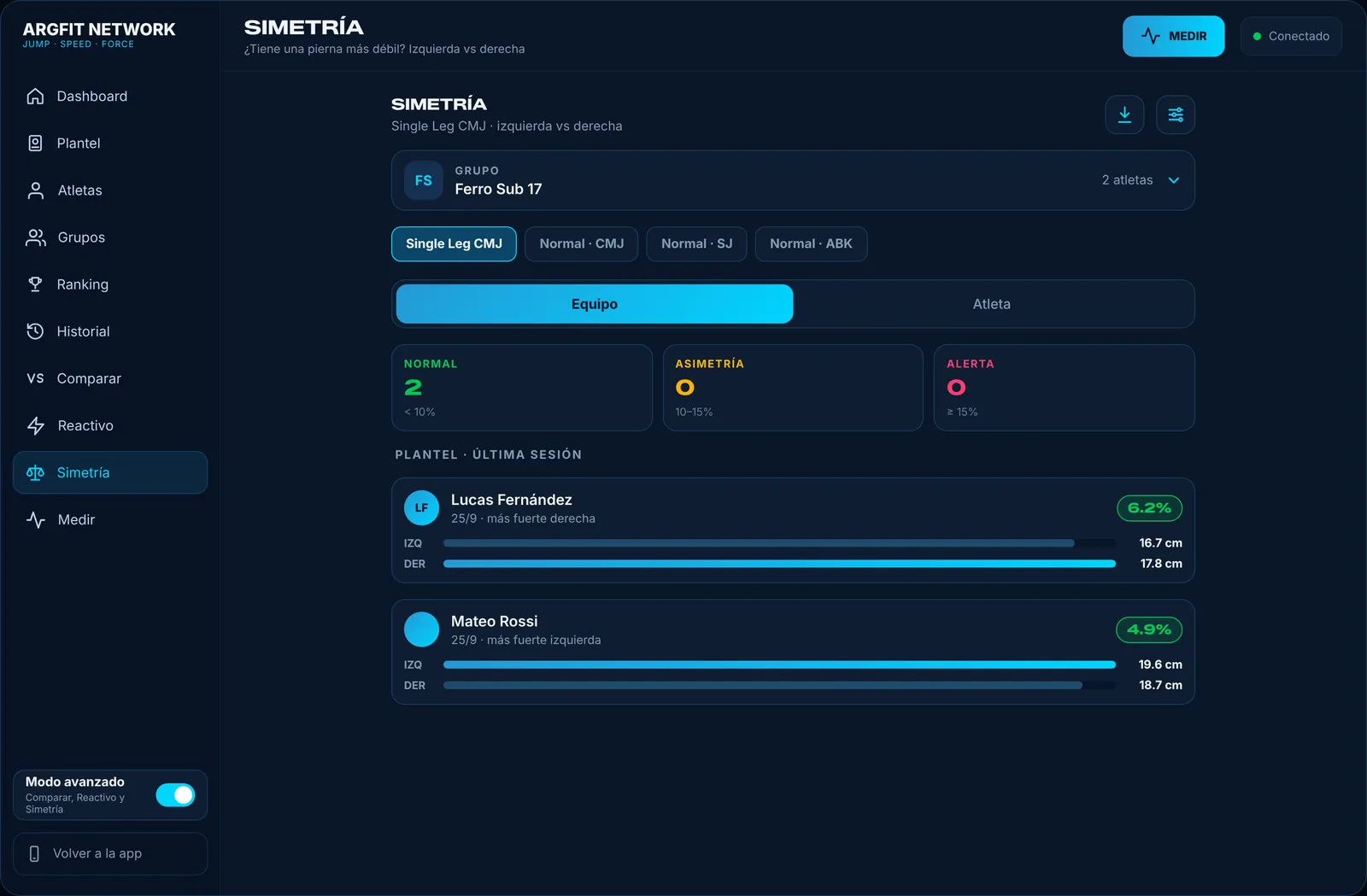Image resolution: width=1367 pixels, height=896 pixels.
Task: Open the Ferro Sub 17 group selector
Action: [x=793, y=180]
